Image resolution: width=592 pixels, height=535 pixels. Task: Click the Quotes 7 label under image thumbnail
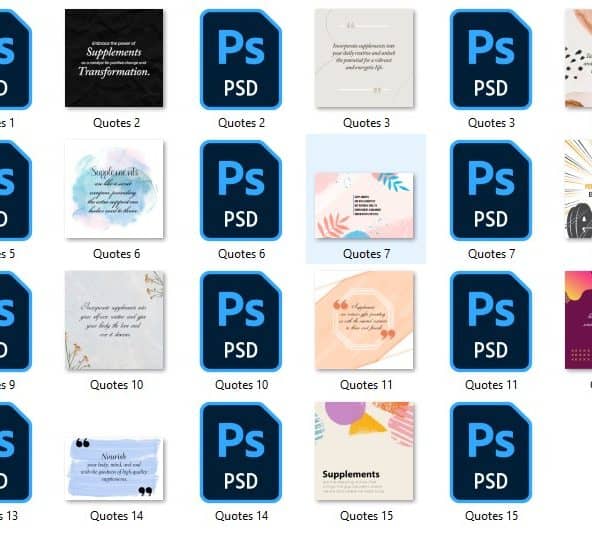point(366,254)
